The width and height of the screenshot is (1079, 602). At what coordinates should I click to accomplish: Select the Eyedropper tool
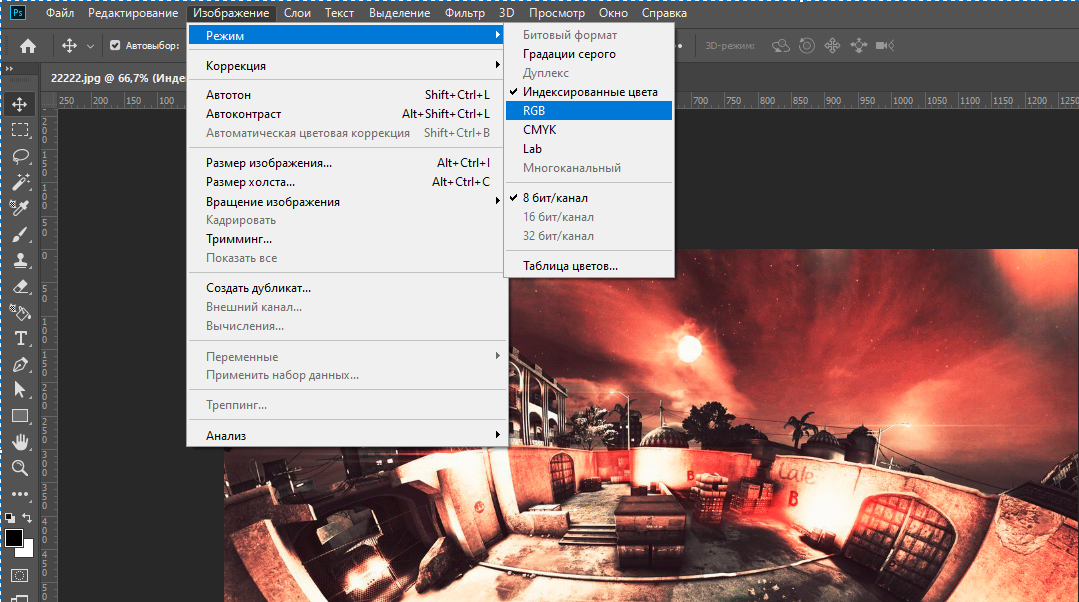pyautogui.click(x=19, y=208)
